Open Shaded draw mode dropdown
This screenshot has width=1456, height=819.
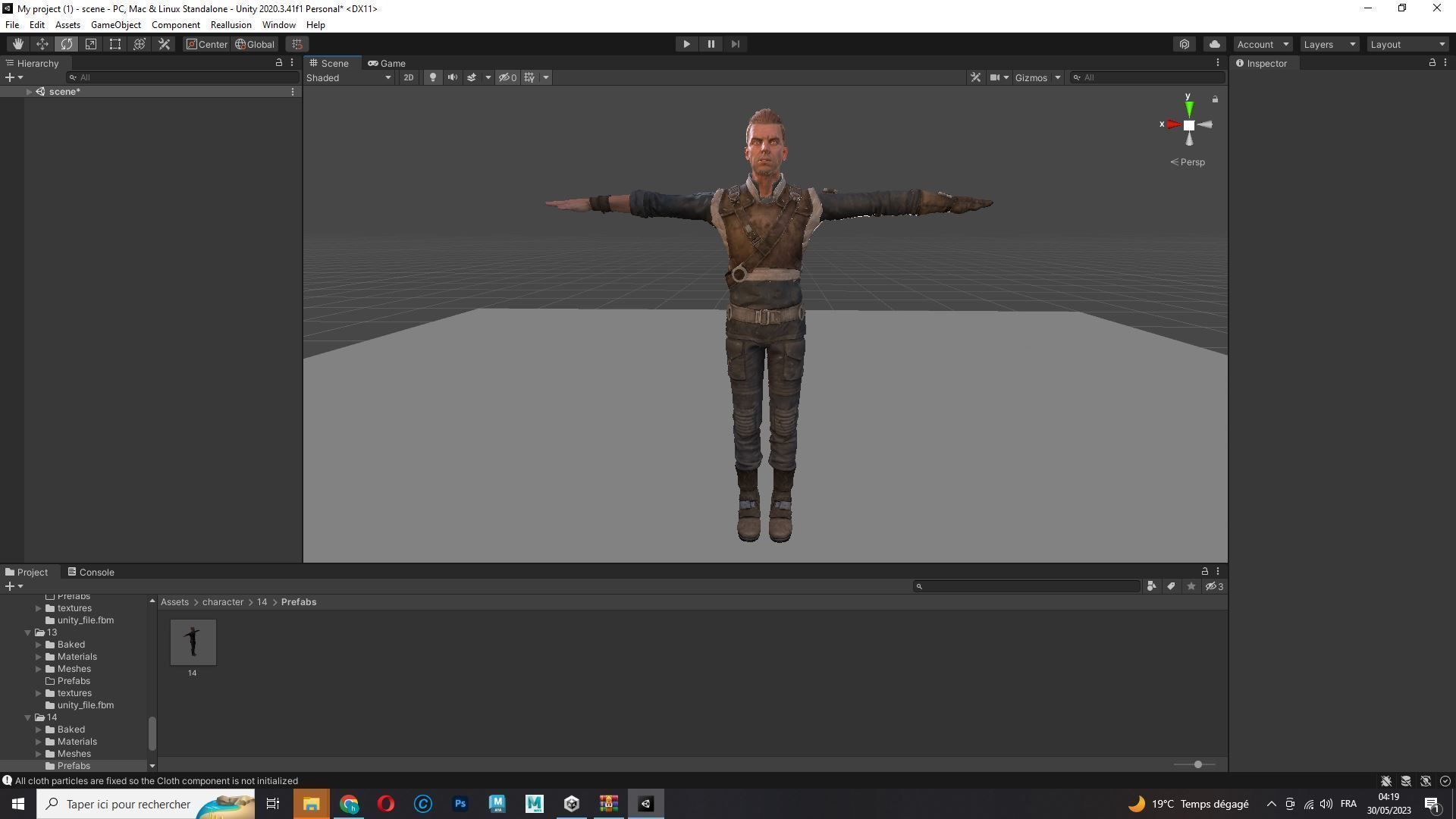pos(349,77)
